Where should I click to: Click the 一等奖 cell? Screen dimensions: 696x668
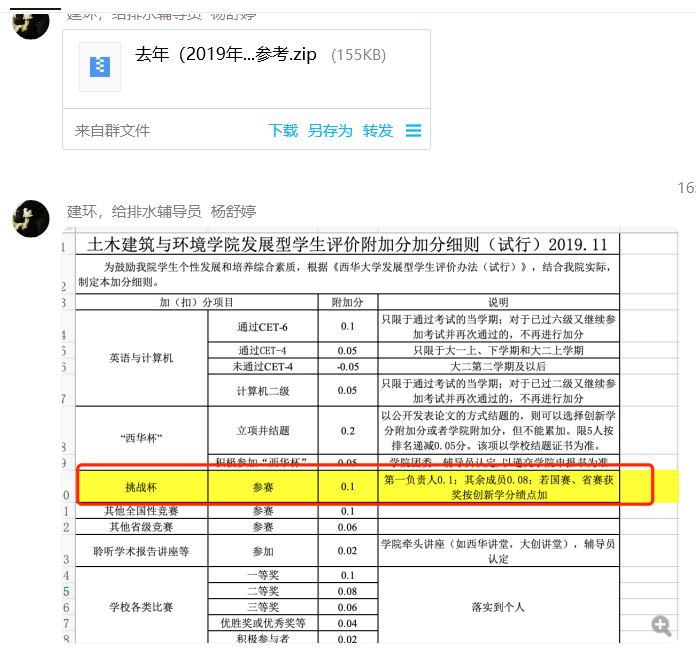coord(263,575)
